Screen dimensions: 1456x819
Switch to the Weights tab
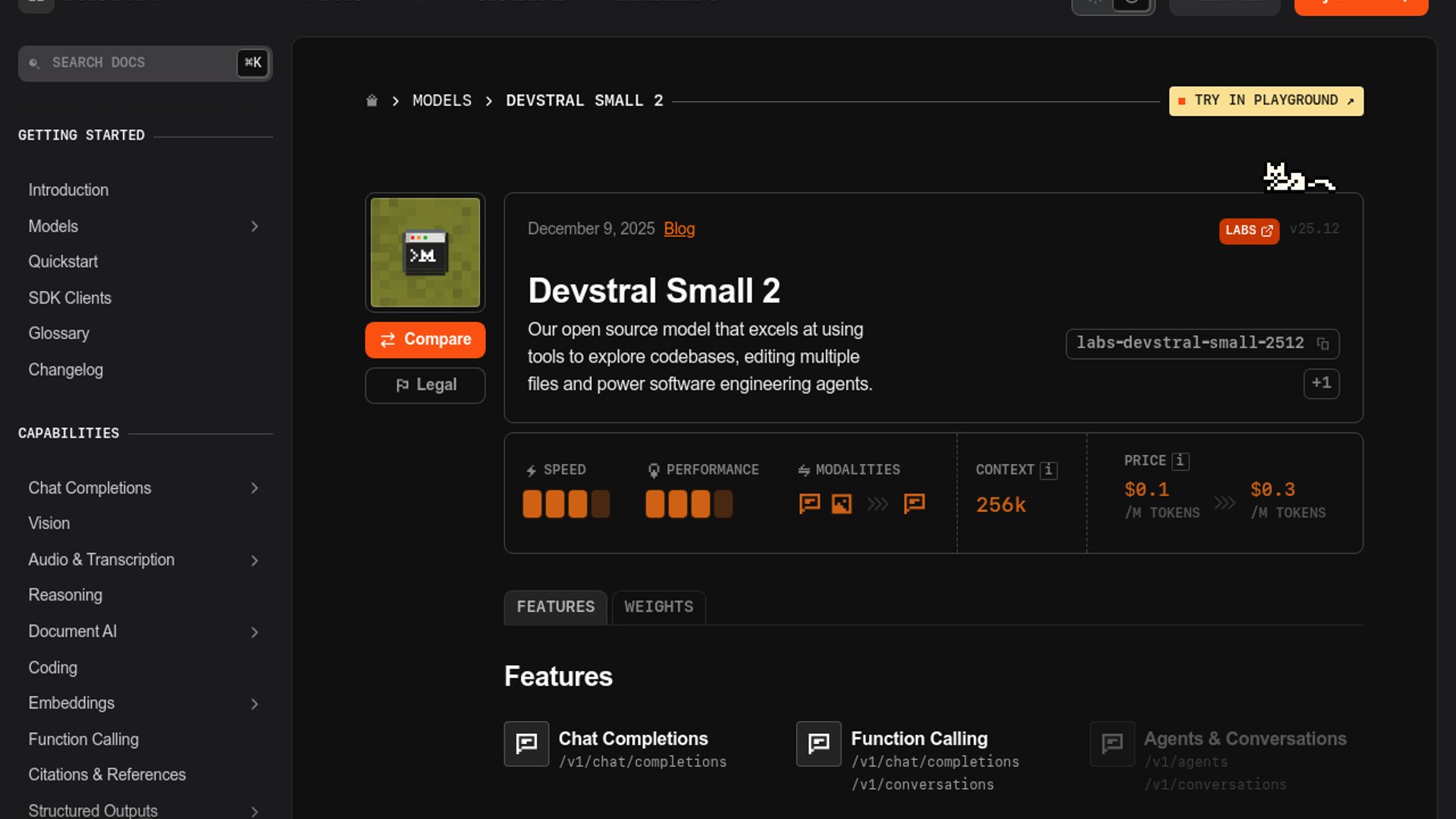click(658, 607)
